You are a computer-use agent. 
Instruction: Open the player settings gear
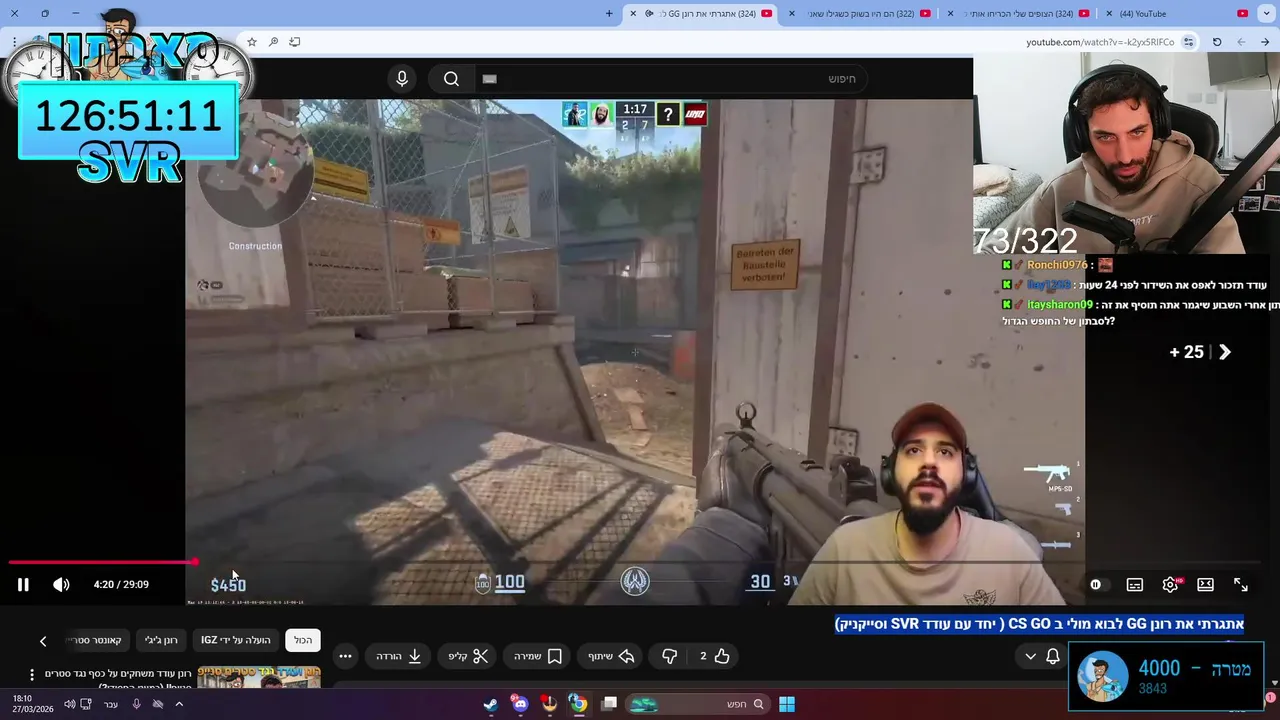pyautogui.click(x=1170, y=585)
